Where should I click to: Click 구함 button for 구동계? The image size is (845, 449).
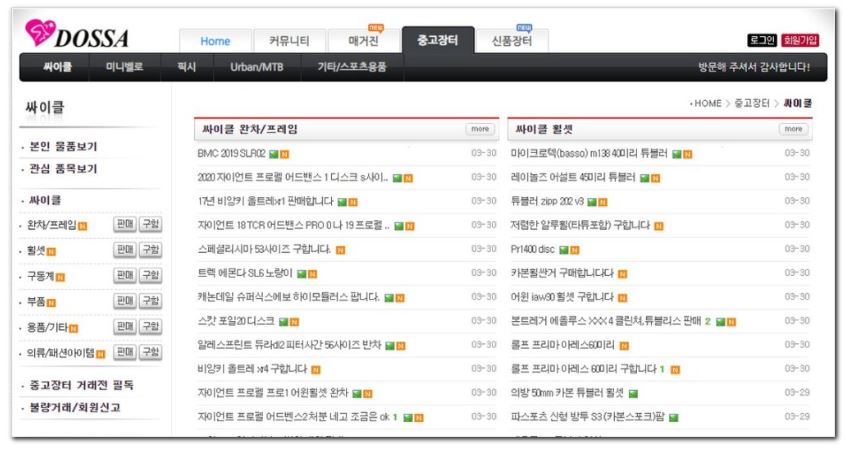click(x=150, y=275)
